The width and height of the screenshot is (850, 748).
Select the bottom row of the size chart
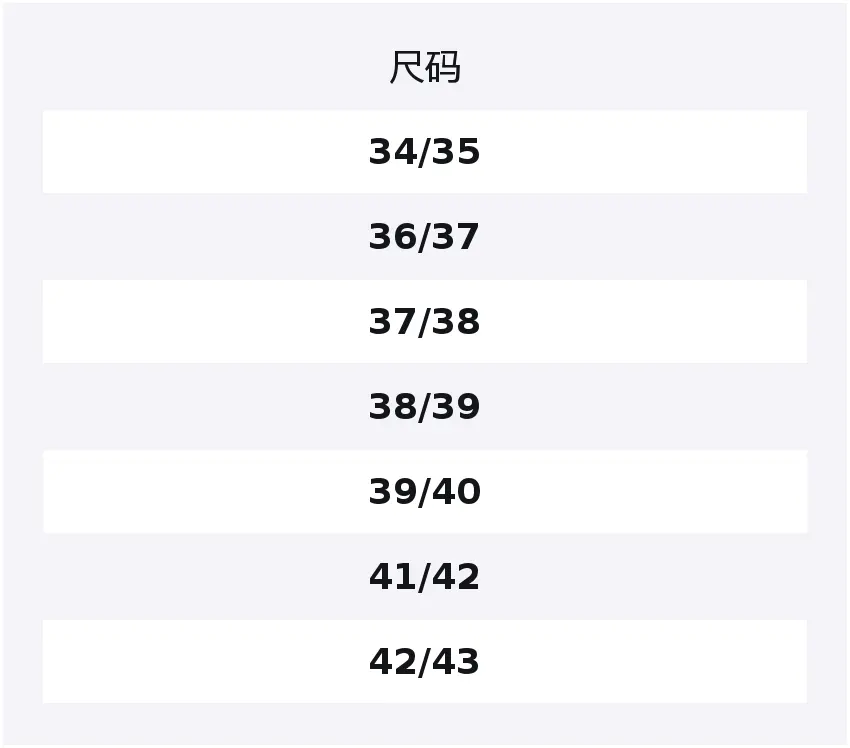coord(424,662)
